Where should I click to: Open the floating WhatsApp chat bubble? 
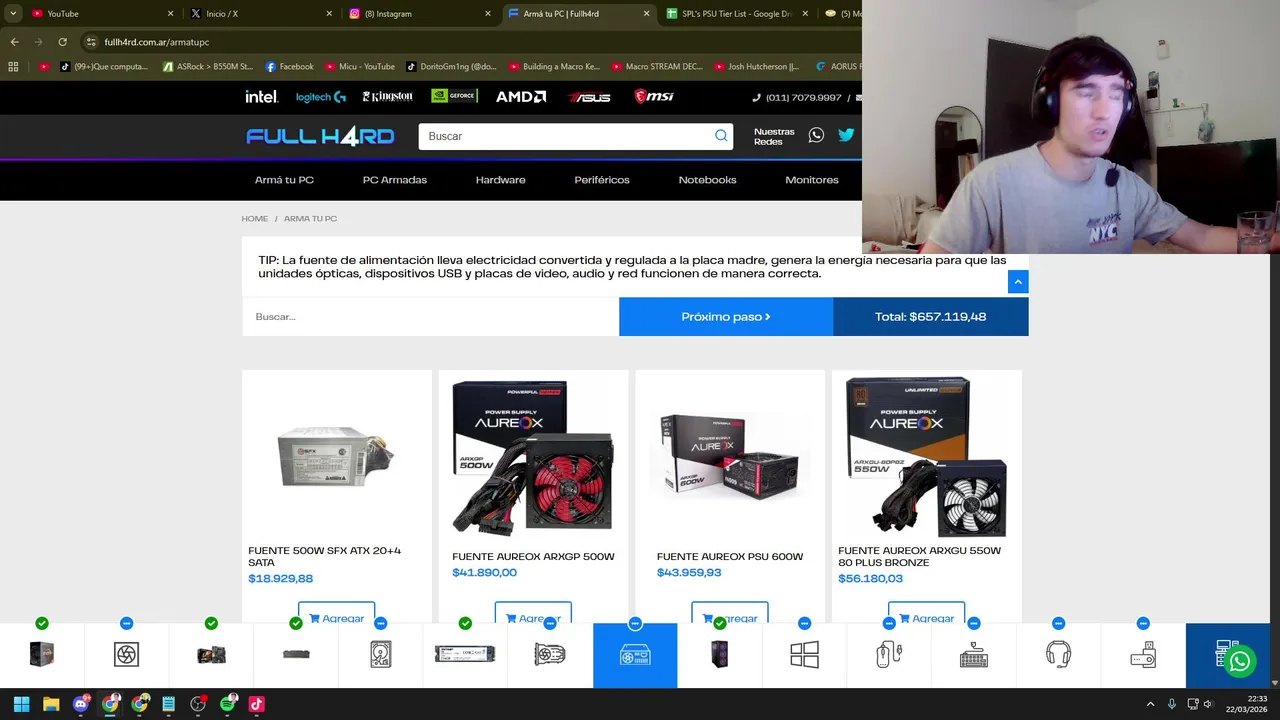[x=1240, y=661]
